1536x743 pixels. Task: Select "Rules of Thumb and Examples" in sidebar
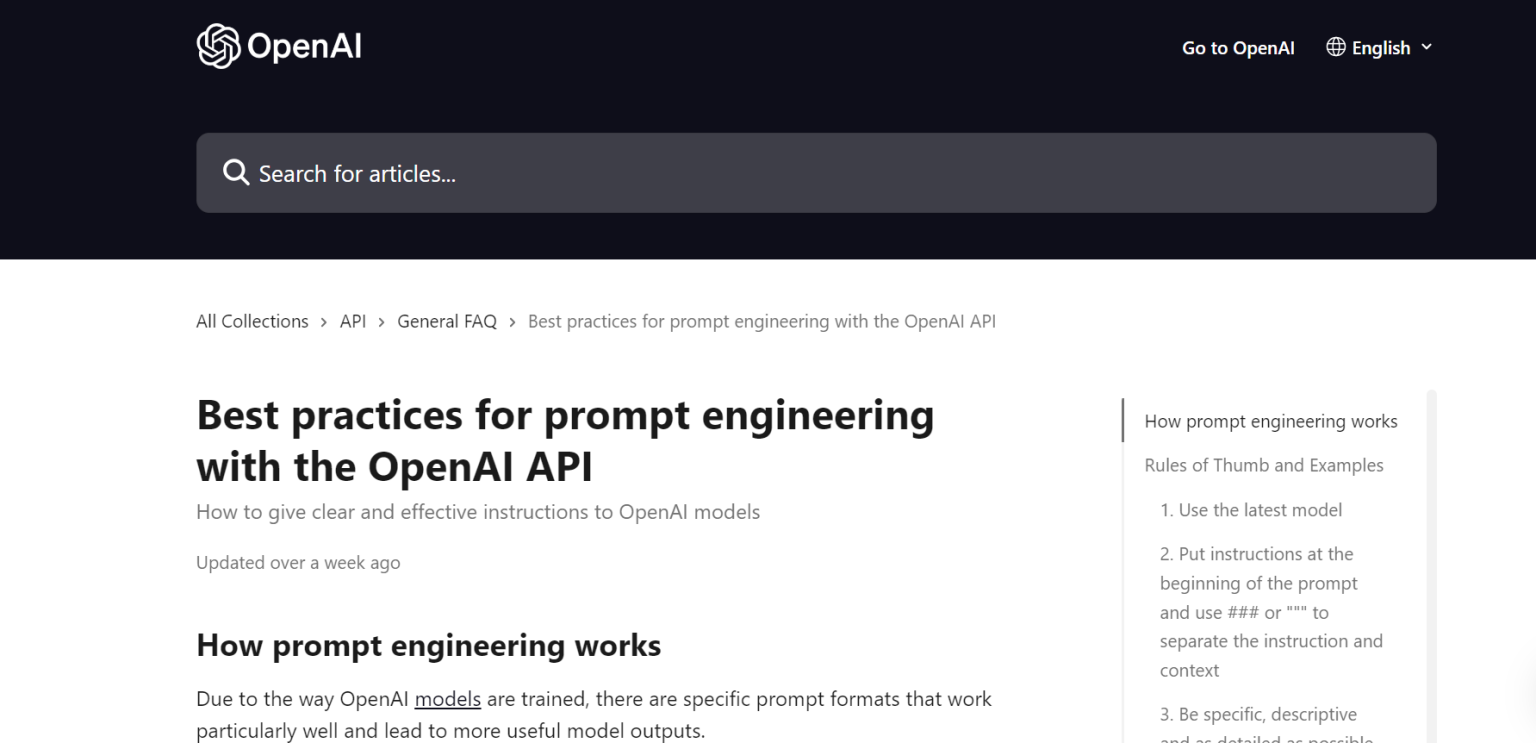[1264, 465]
